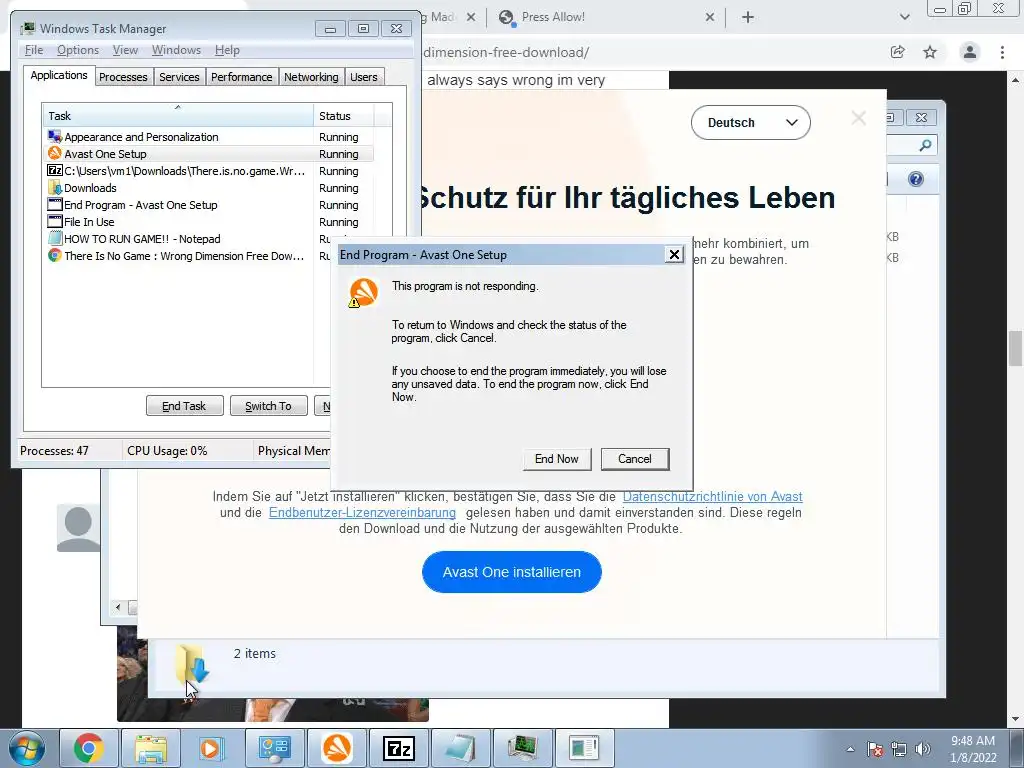This screenshot has width=1024, height=768.
Task: Bookmark page with Chrome star icon
Action: pos(930,52)
